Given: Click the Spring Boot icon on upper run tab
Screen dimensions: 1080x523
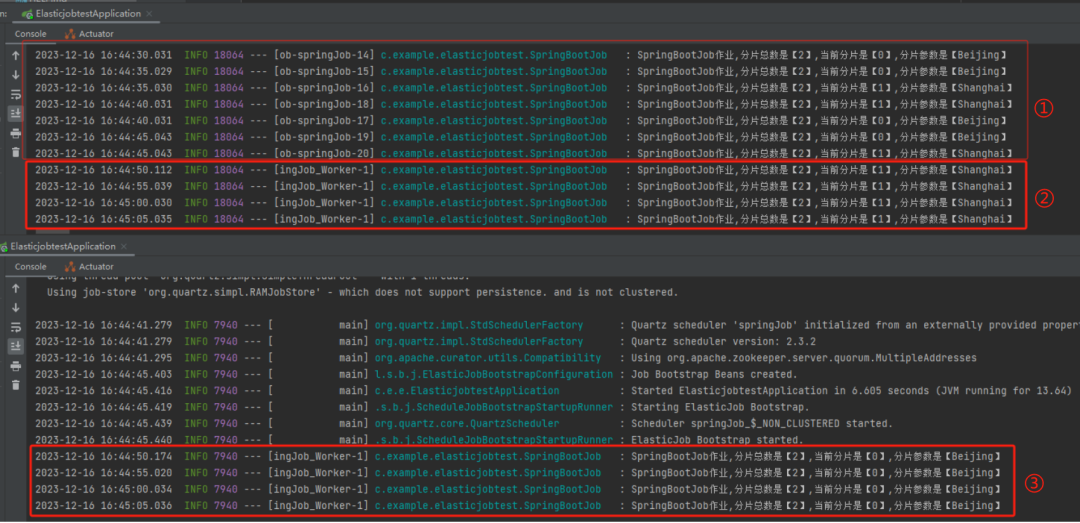Looking at the screenshot, I should pos(26,14).
